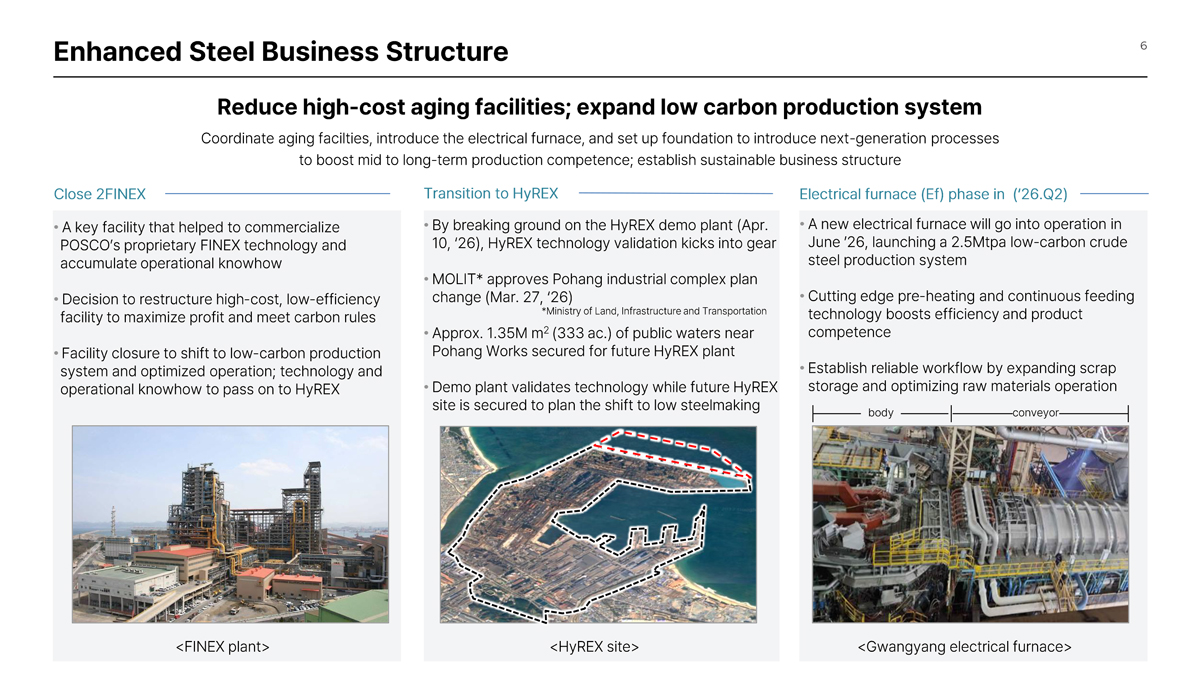Click the 'Approx. 1.35M m2 (333 ac.)' bullet
The height and width of the screenshot is (675, 1200).
(589, 342)
